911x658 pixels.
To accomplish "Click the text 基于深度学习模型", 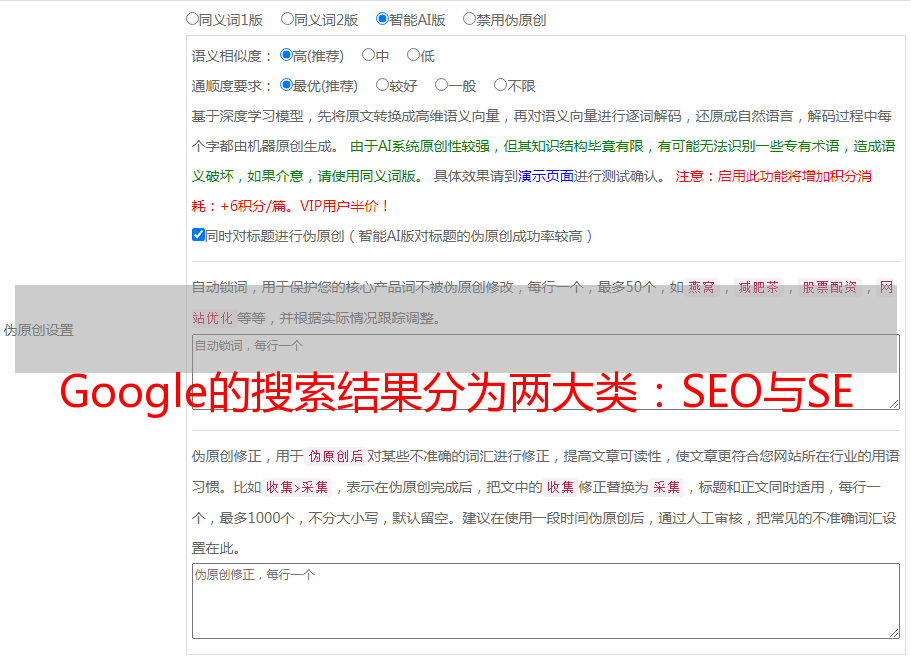I will click(248, 116).
